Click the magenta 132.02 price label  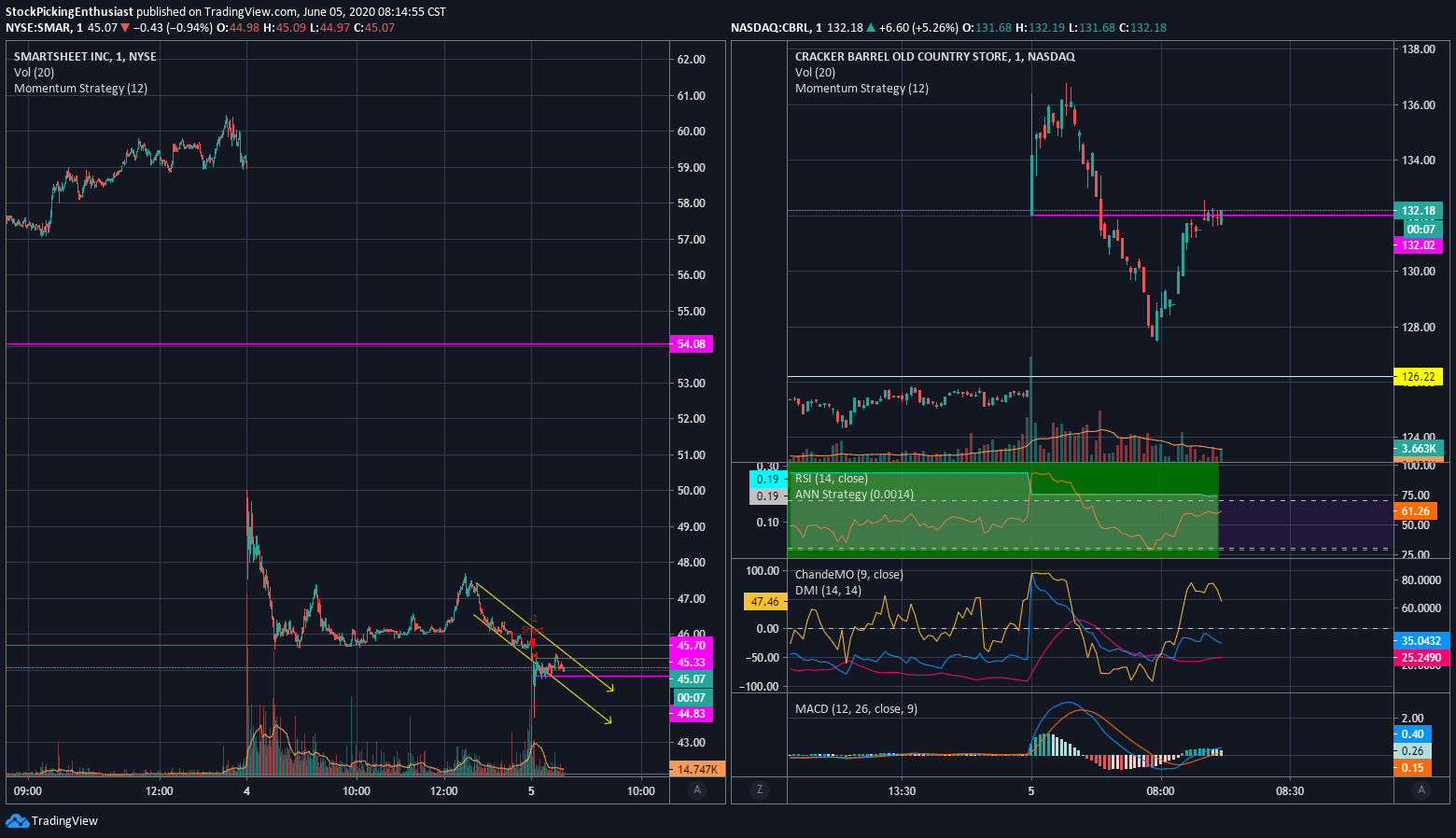pos(1419,245)
